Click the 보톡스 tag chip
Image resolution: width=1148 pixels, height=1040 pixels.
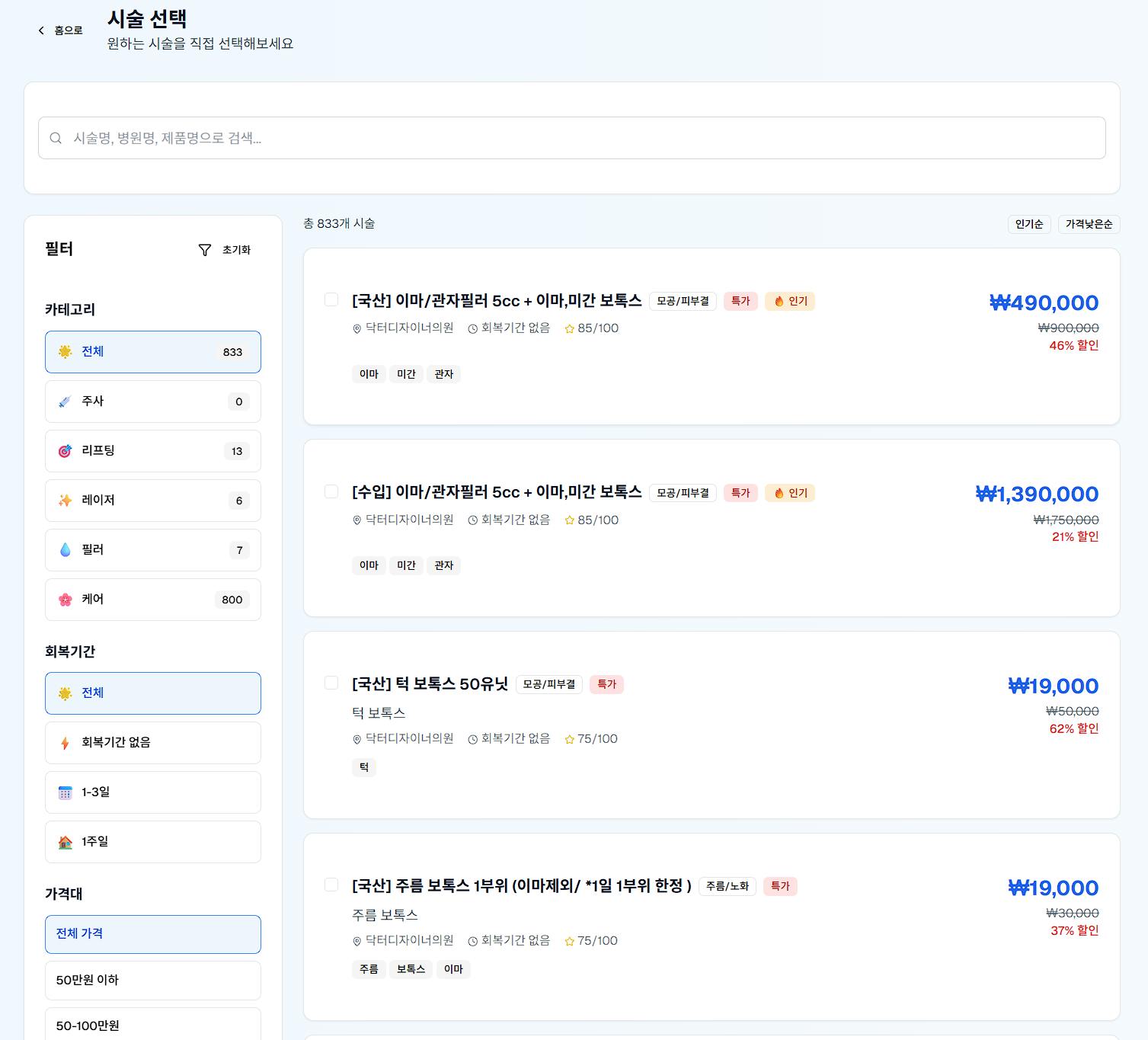[411, 969]
